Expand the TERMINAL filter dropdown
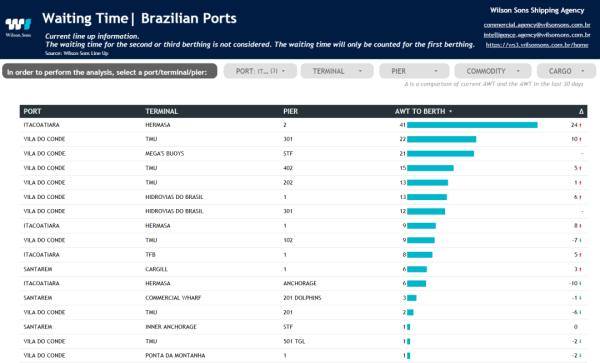The image size is (600, 363). (337, 71)
